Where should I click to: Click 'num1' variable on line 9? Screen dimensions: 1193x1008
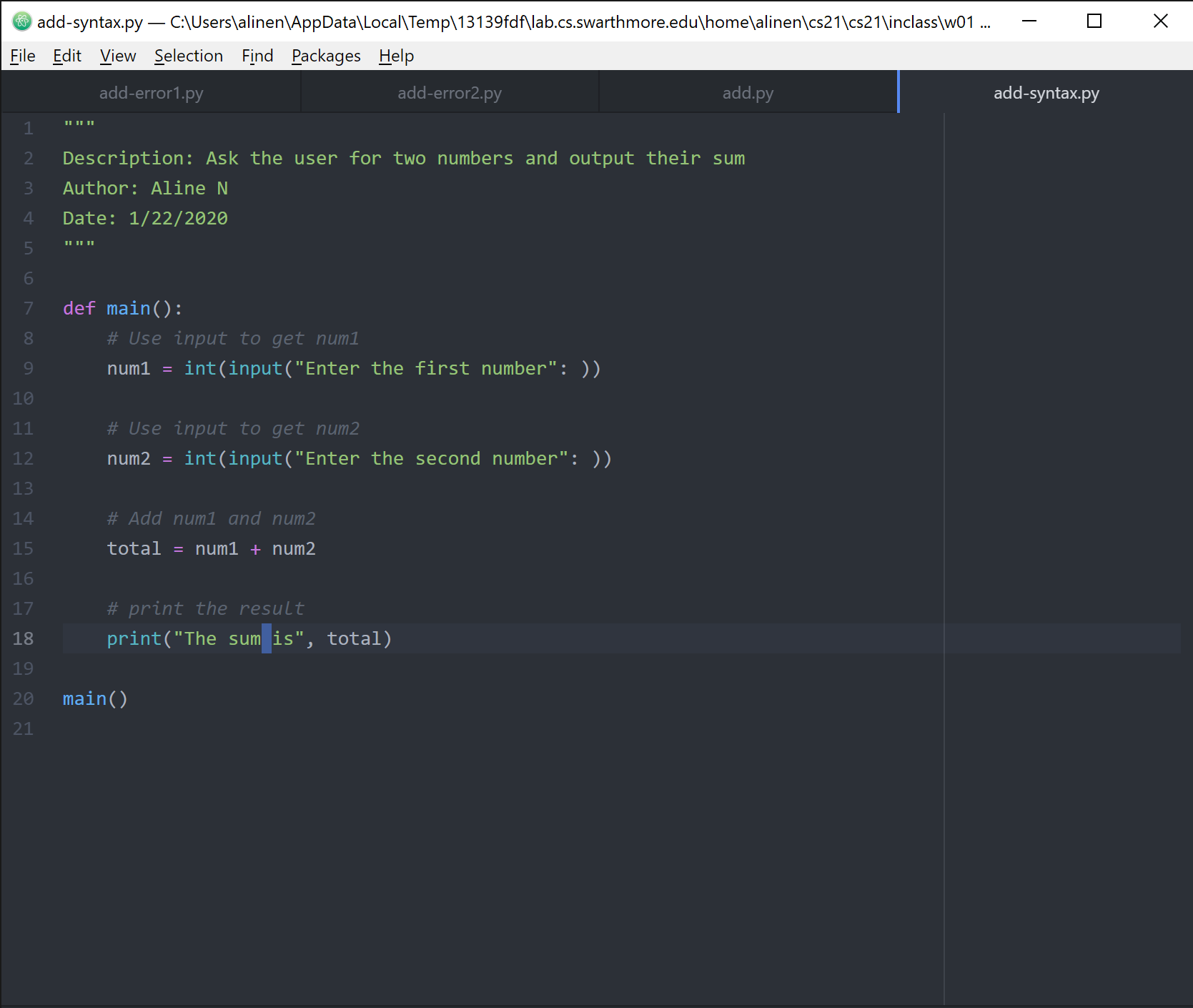[129, 368]
